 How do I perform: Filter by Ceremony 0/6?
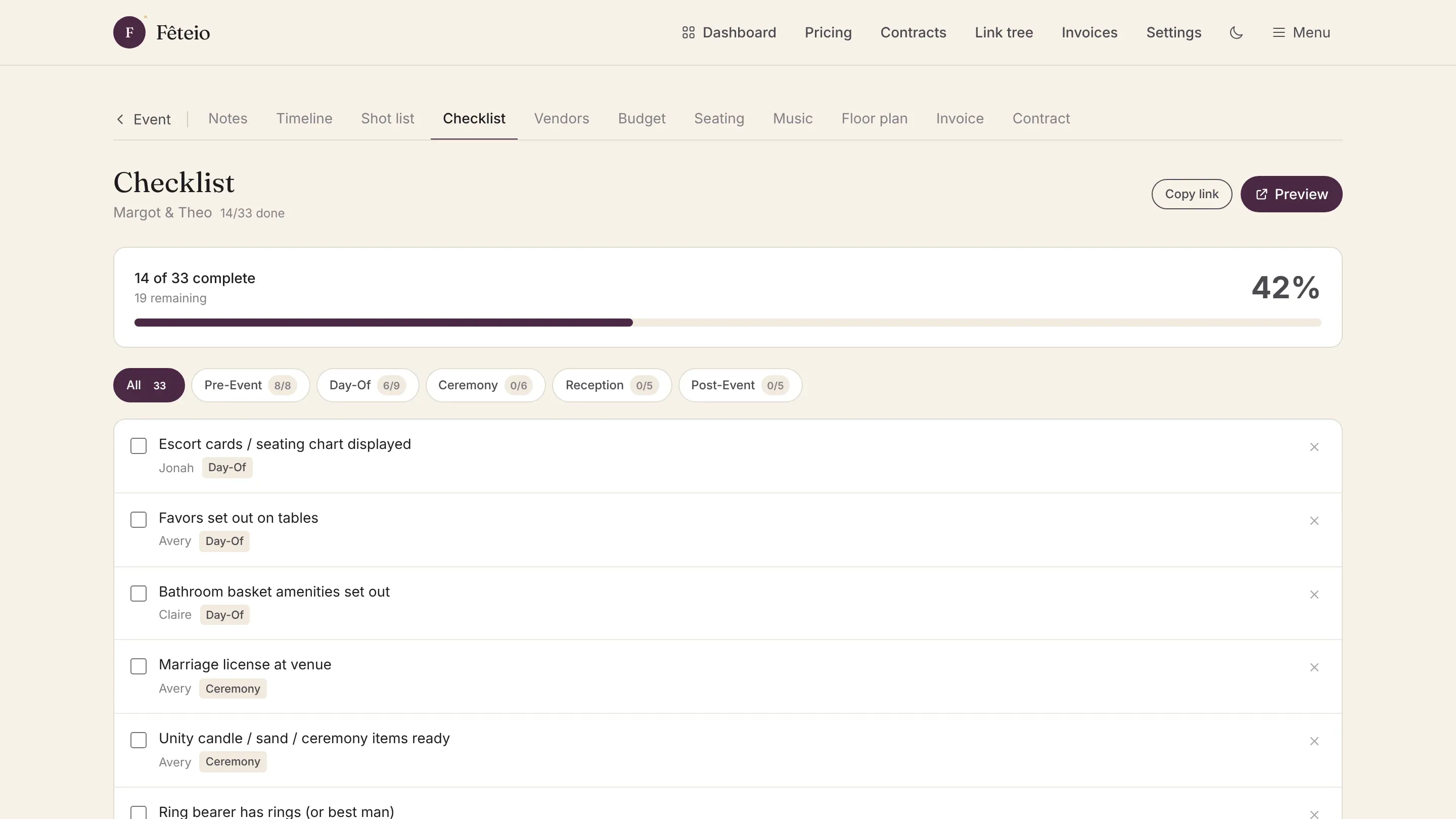point(485,385)
